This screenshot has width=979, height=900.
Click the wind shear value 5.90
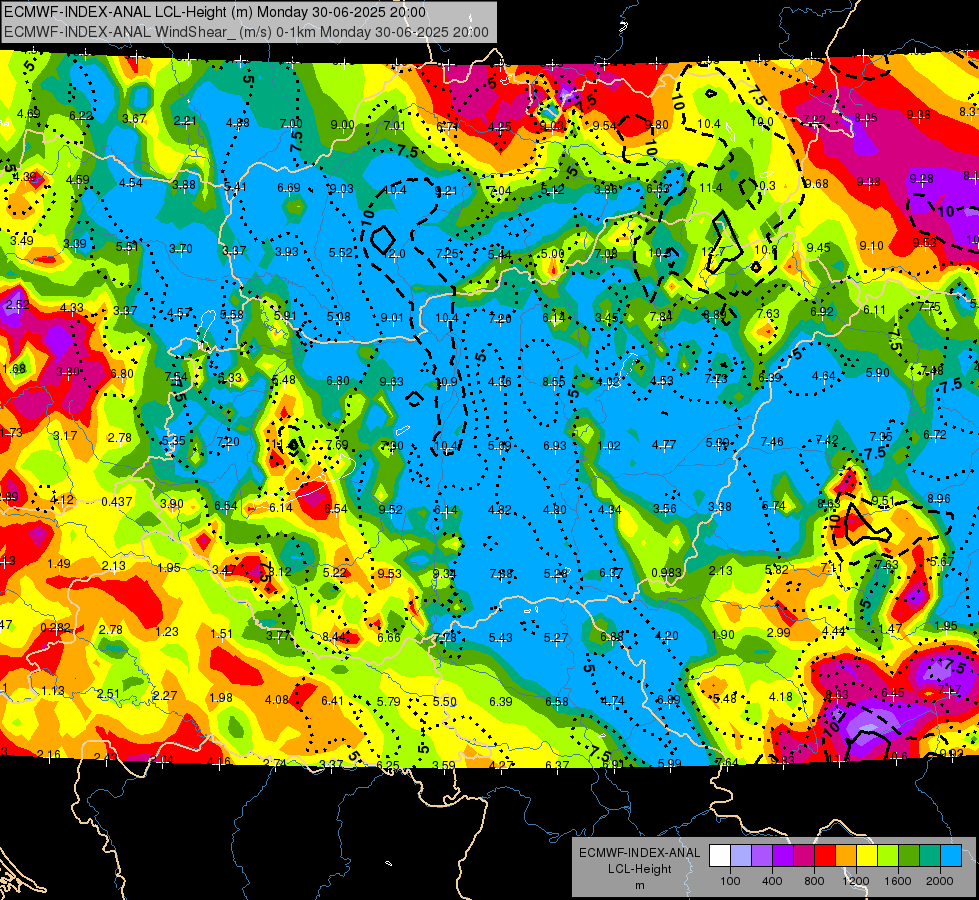[x=877, y=373]
